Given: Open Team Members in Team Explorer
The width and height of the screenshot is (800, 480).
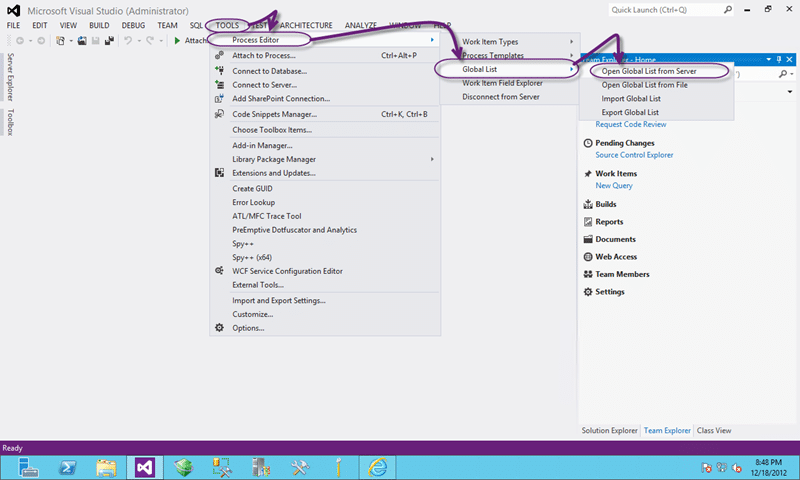Looking at the screenshot, I should point(616,274).
